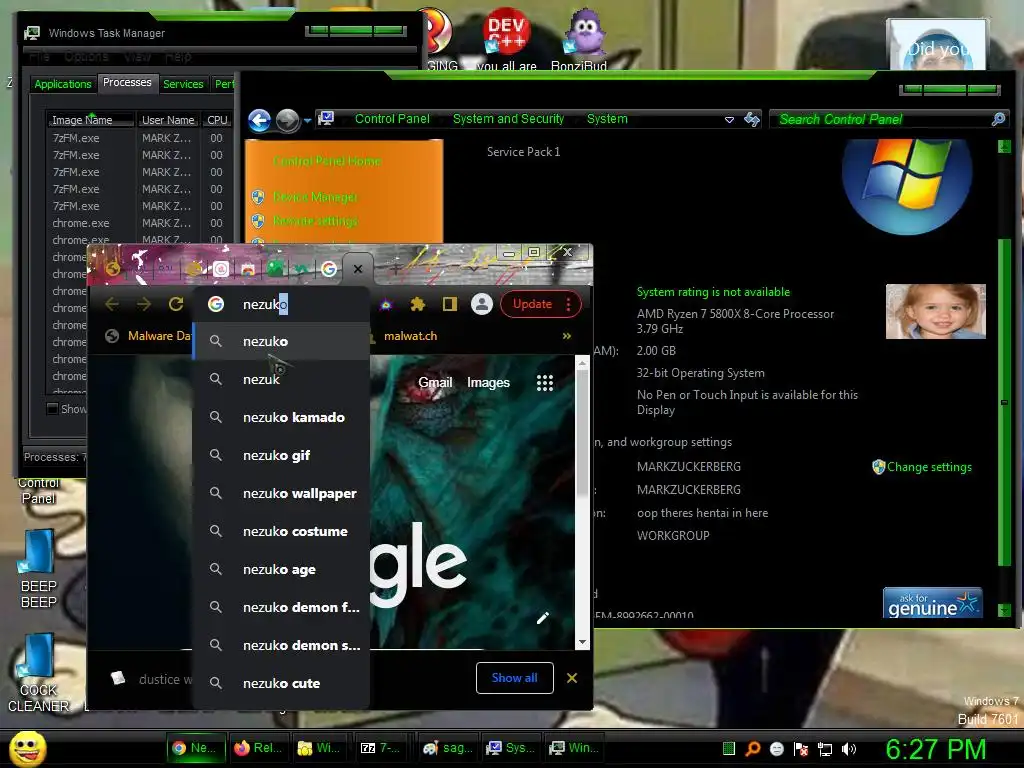This screenshot has height=768, width=1024.
Task: Toggle Show processes from all users checkbox
Action: 52,409
